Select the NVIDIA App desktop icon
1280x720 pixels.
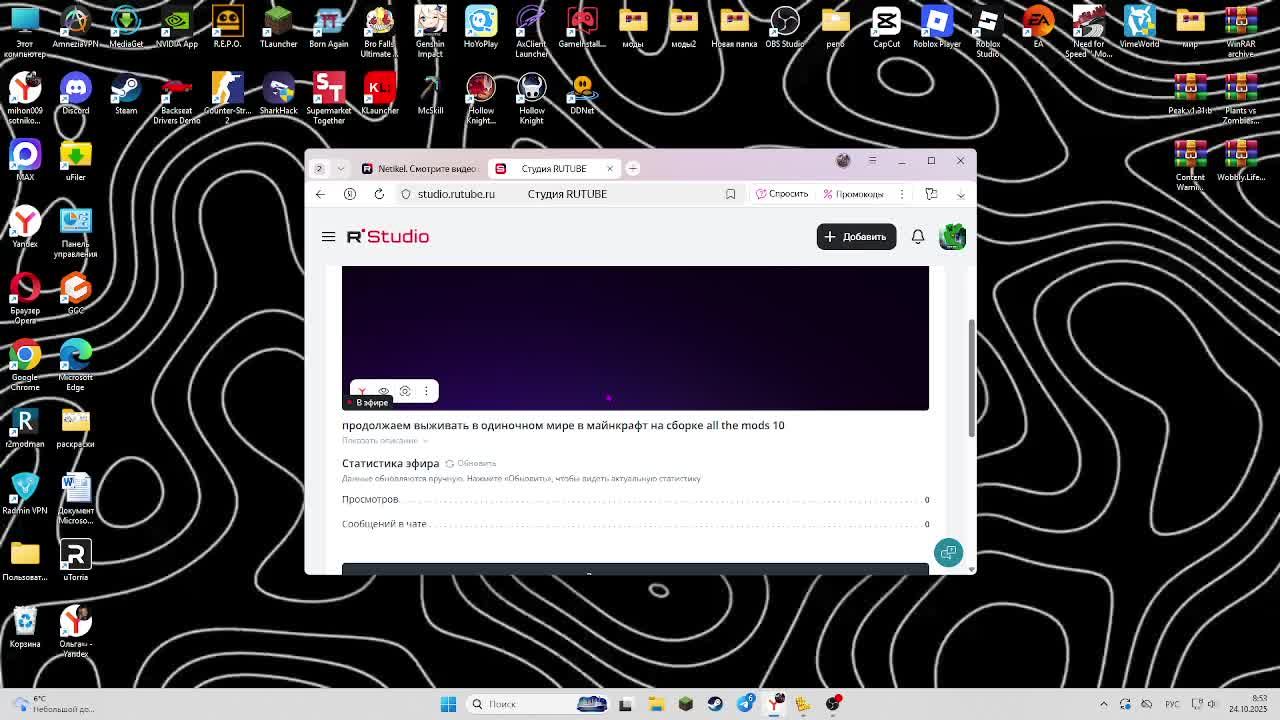pos(176,28)
